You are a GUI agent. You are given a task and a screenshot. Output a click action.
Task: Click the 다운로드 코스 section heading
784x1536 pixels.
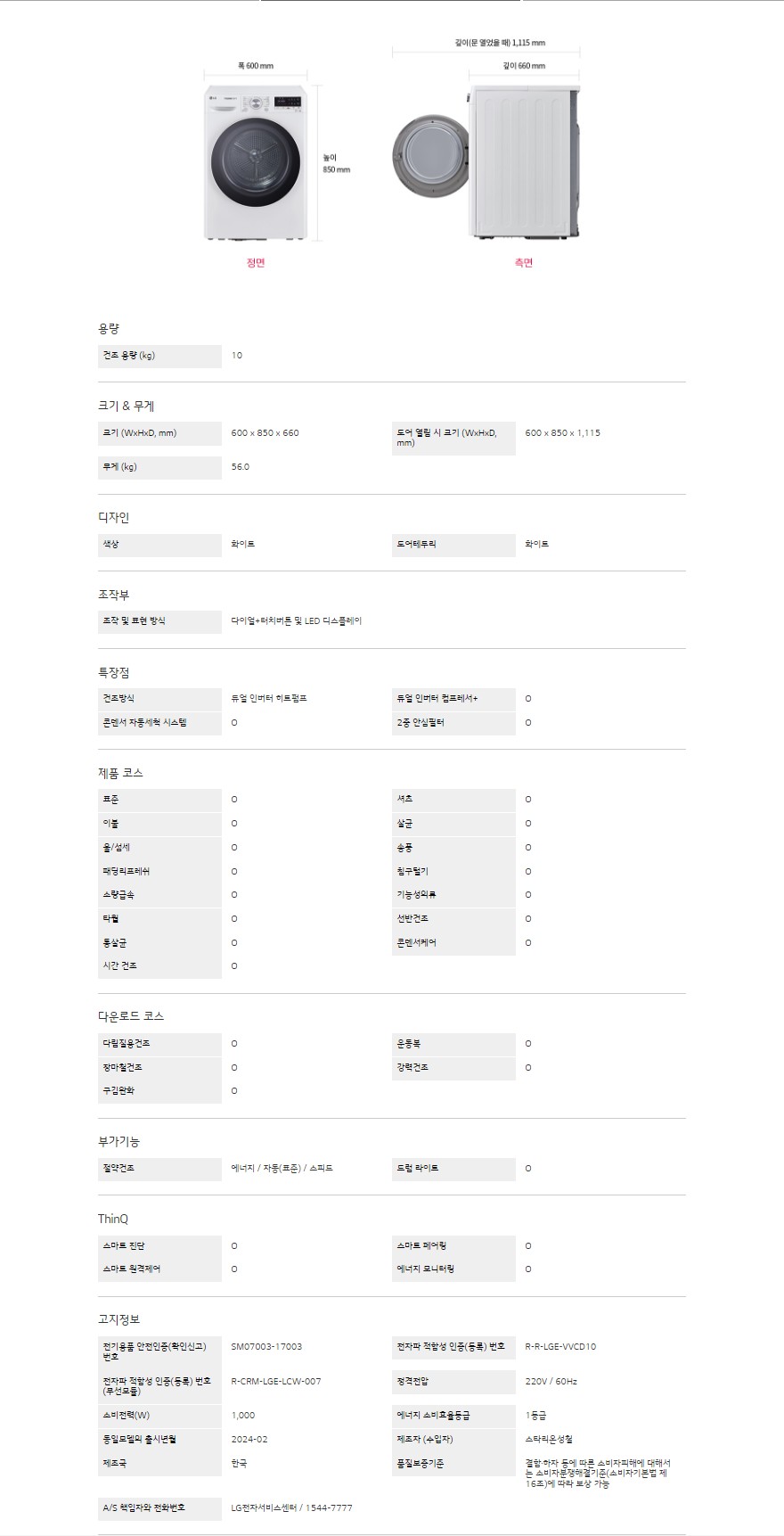pyautogui.click(x=131, y=1017)
